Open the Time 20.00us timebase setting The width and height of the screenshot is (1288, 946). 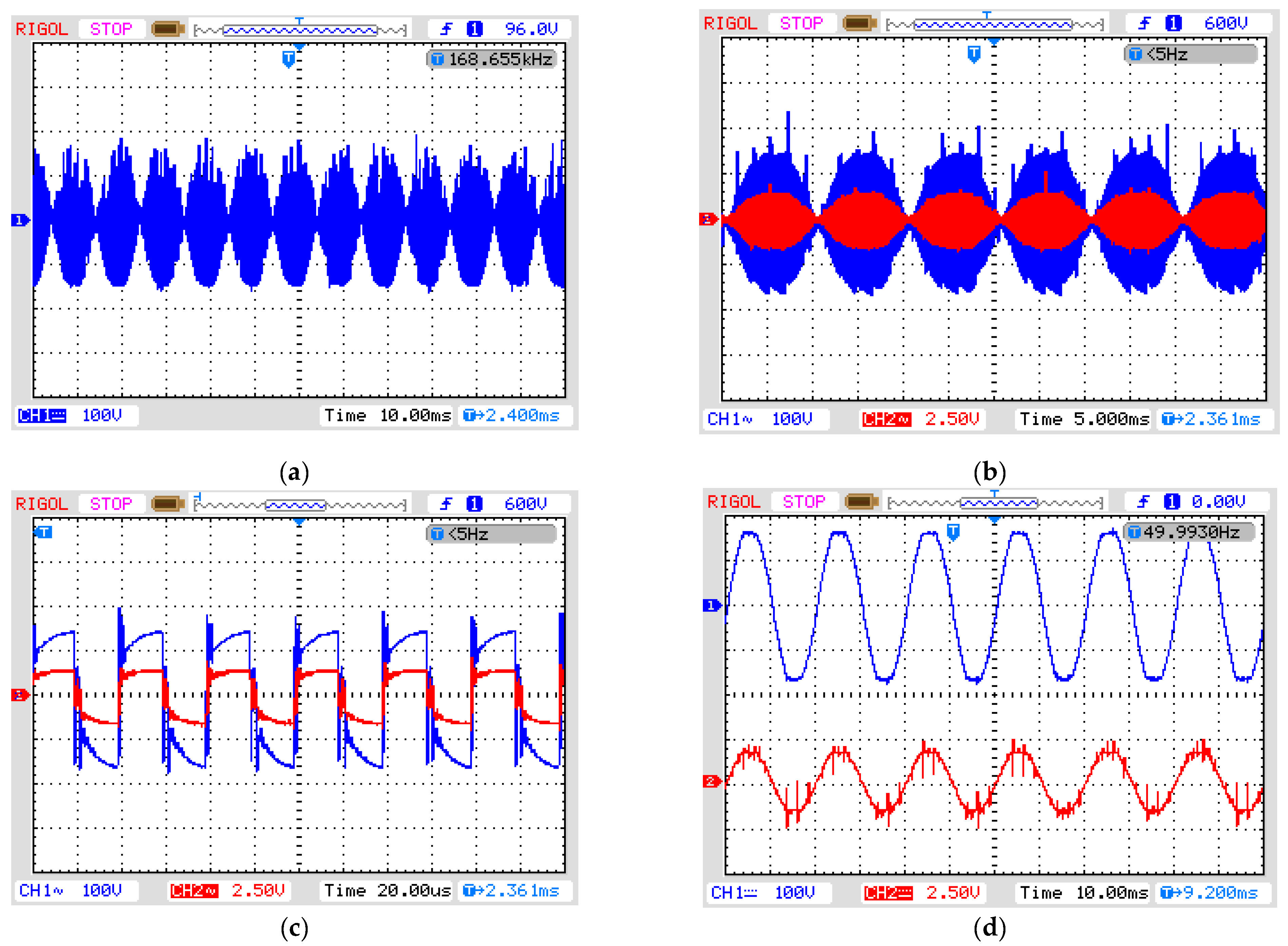pyautogui.click(x=387, y=890)
